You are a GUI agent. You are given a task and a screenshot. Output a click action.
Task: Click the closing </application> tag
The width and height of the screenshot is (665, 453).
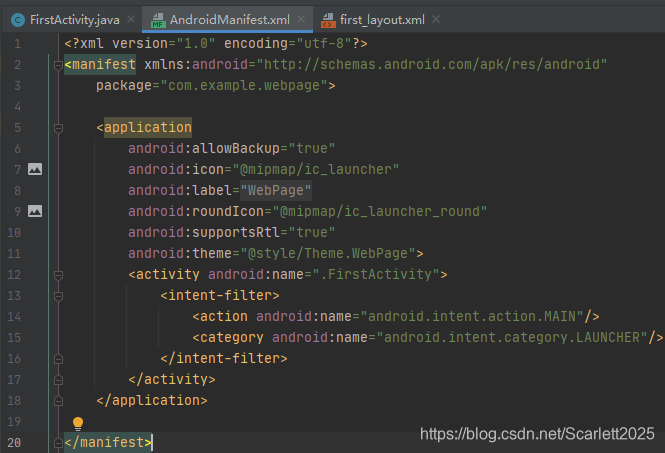tap(152, 400)
